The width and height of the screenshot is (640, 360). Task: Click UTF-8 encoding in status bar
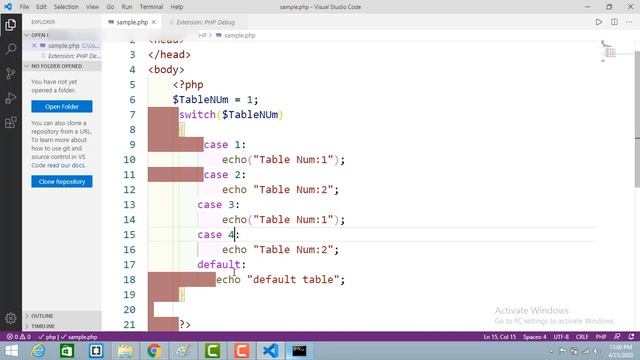pyautogui.click(x=561, y=337)
